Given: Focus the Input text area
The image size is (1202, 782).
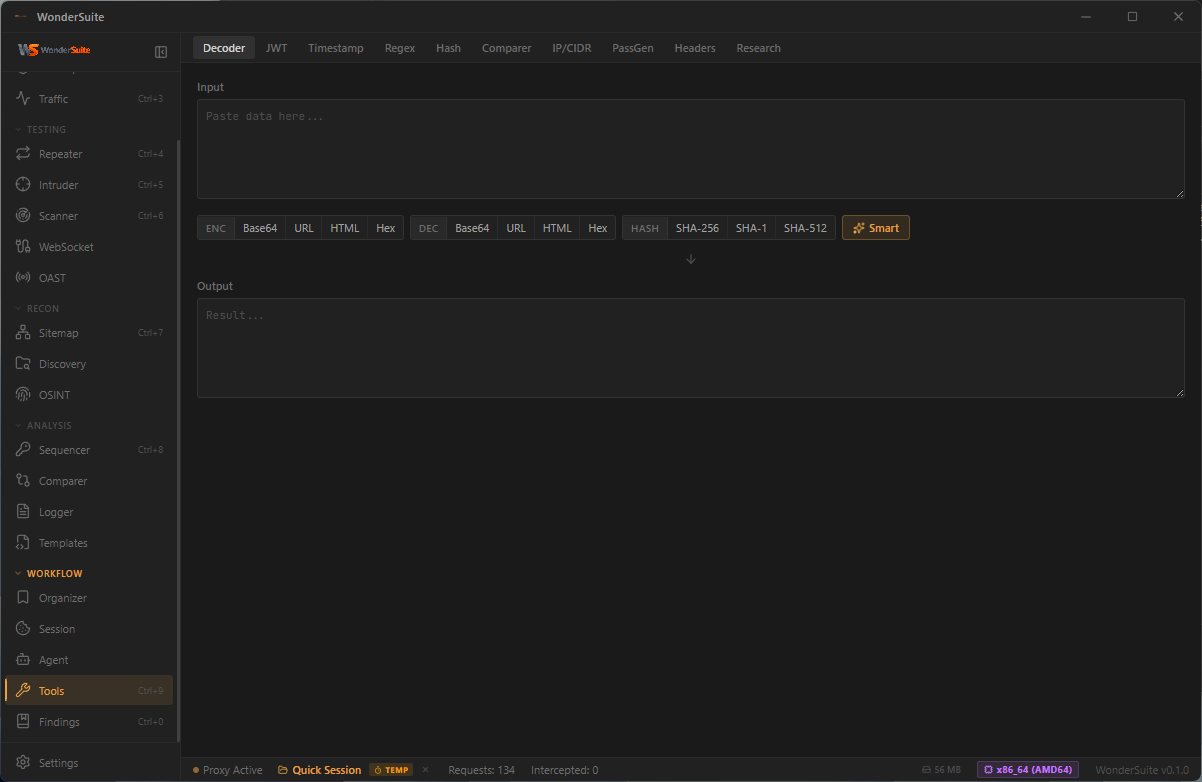Looking at the screenshot, I should [691, 149].
